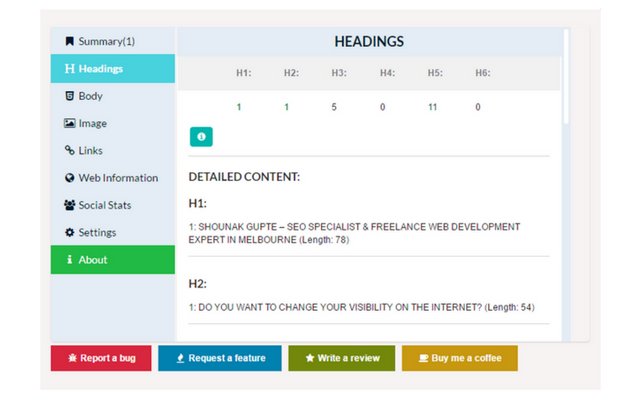Click the H icon beside Headings

click(69, 69)
